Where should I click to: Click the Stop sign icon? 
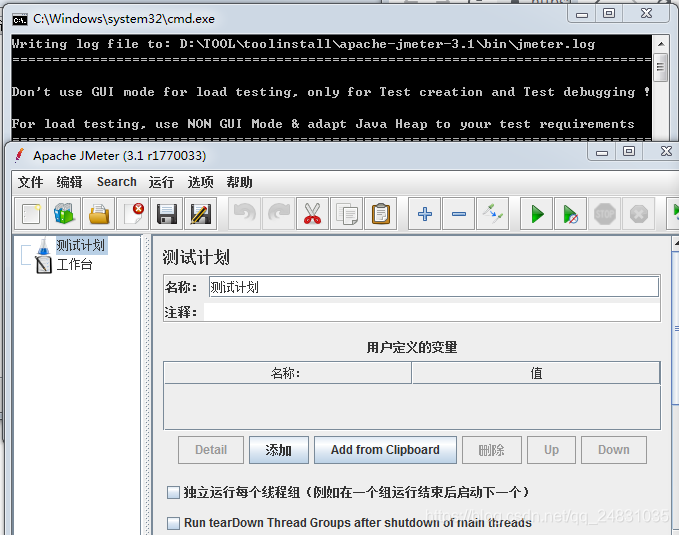pyautogui.click(x=605, y=214)
